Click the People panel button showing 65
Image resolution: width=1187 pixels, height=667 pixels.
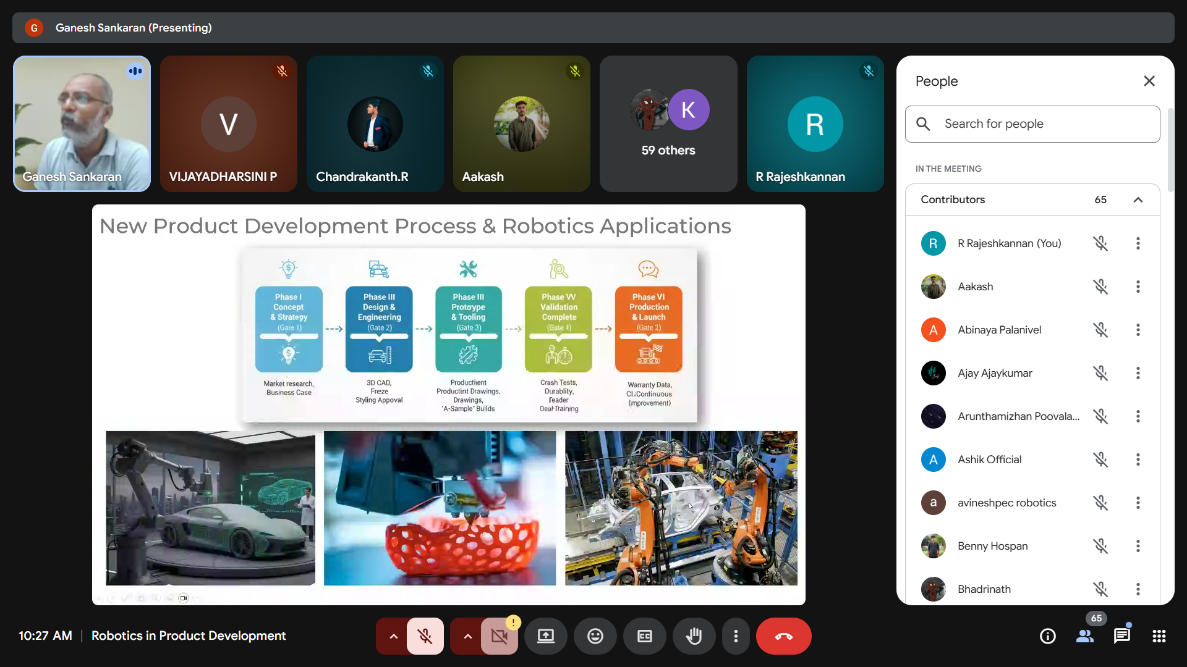(1085, 636)
